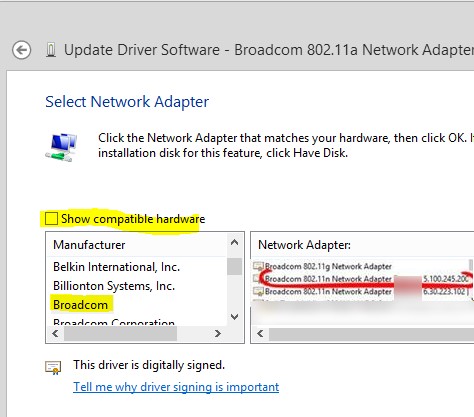Click manufacturer list scroll left arrow
The image size is (474, 417).
[55, 333]
